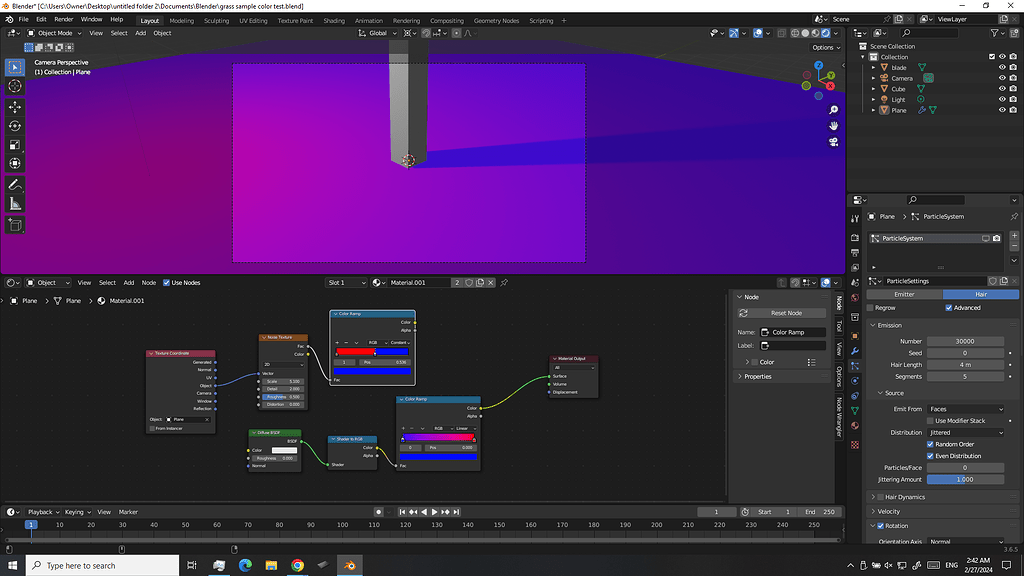This screenshot has height=576, width=1024.
Task: Open Blender from the Windows taskbar
Action: (x=349, y=565)
